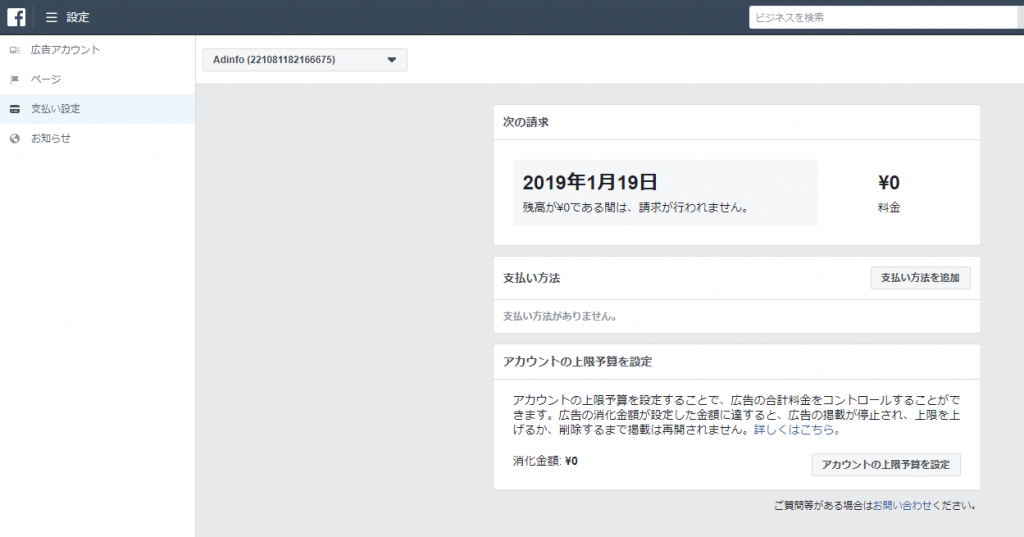Click the ビジネスを検索 search field
Image resolution: width=1024 pixels, height=537 pixels.
[884, 18]
